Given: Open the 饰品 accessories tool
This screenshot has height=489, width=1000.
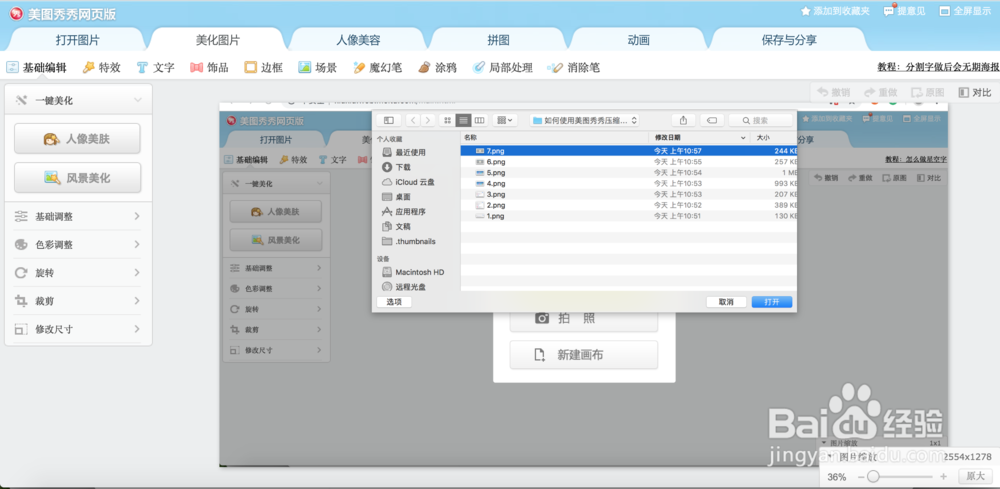Looking at the screenshot, I should 209,68.
